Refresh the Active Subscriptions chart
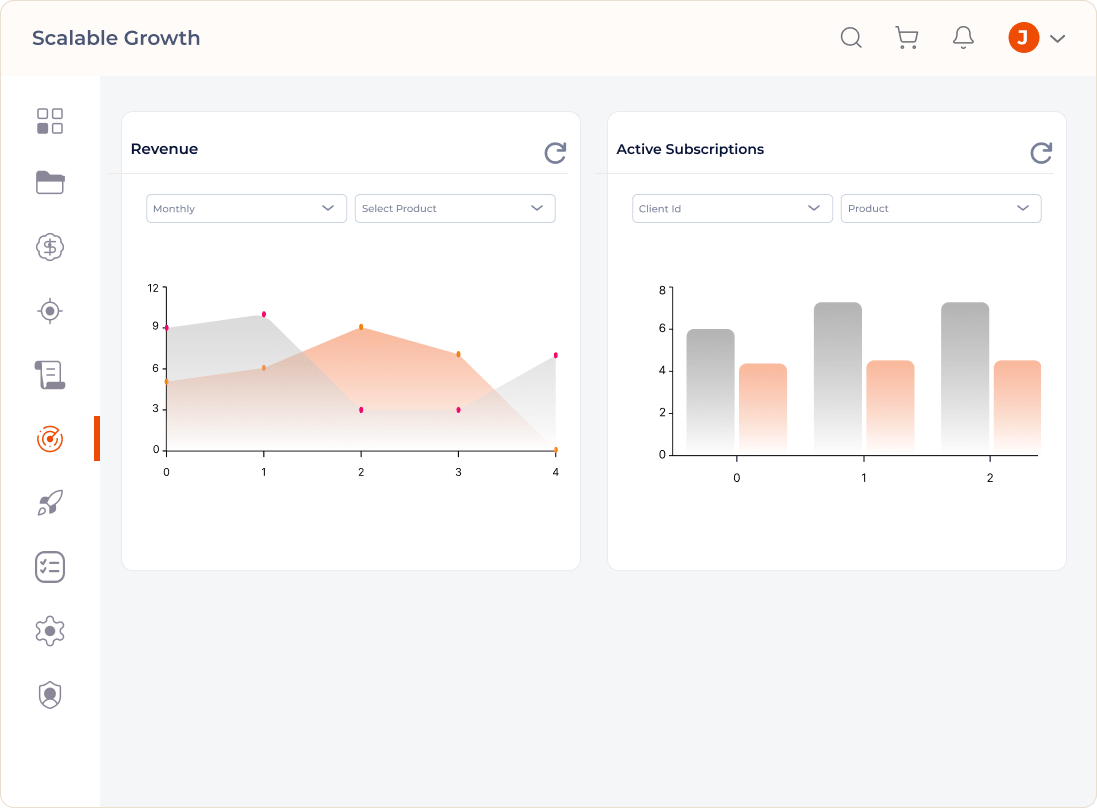 tap(1041, 153)
